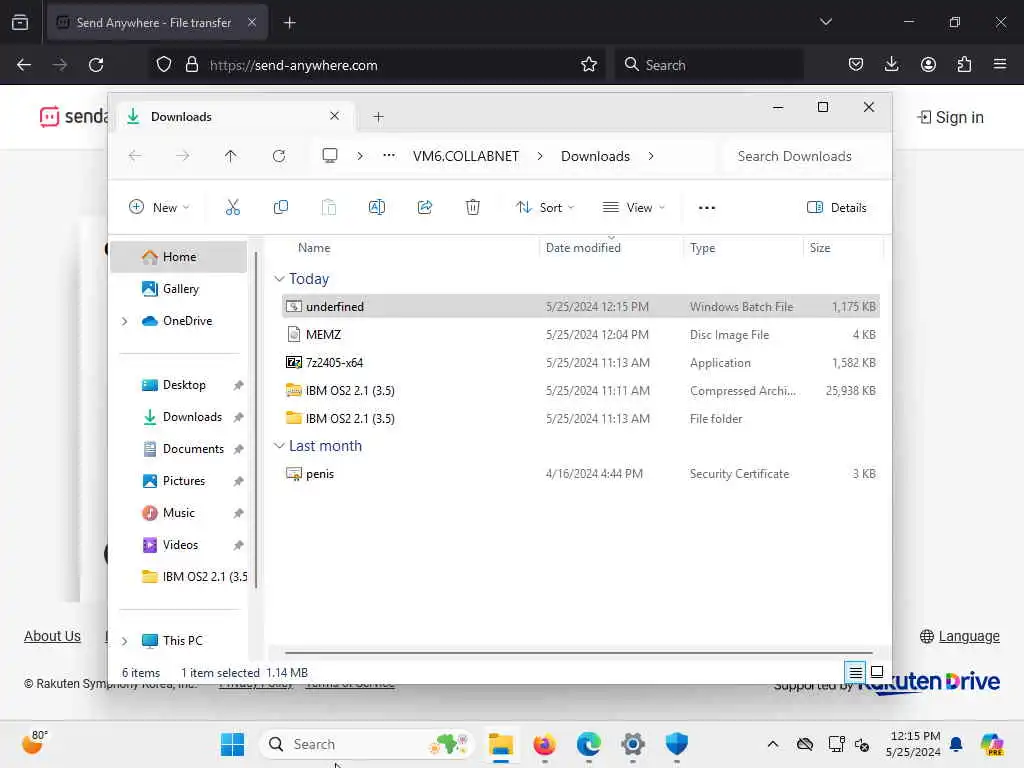1024x768 pixels.
Task: Switch to details list view in status bar
Action: click(855, 672)
